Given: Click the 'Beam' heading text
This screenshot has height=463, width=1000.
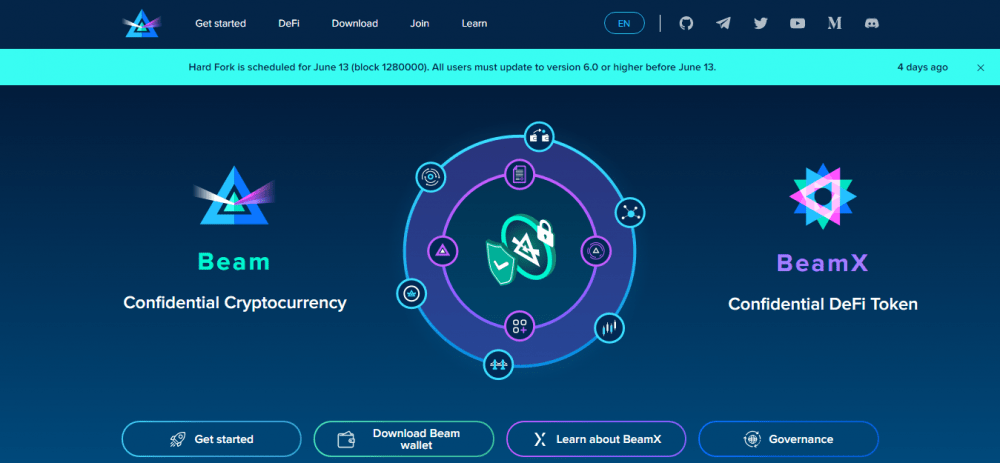Looking at the screenshot, I should click(x=234, y=261).
